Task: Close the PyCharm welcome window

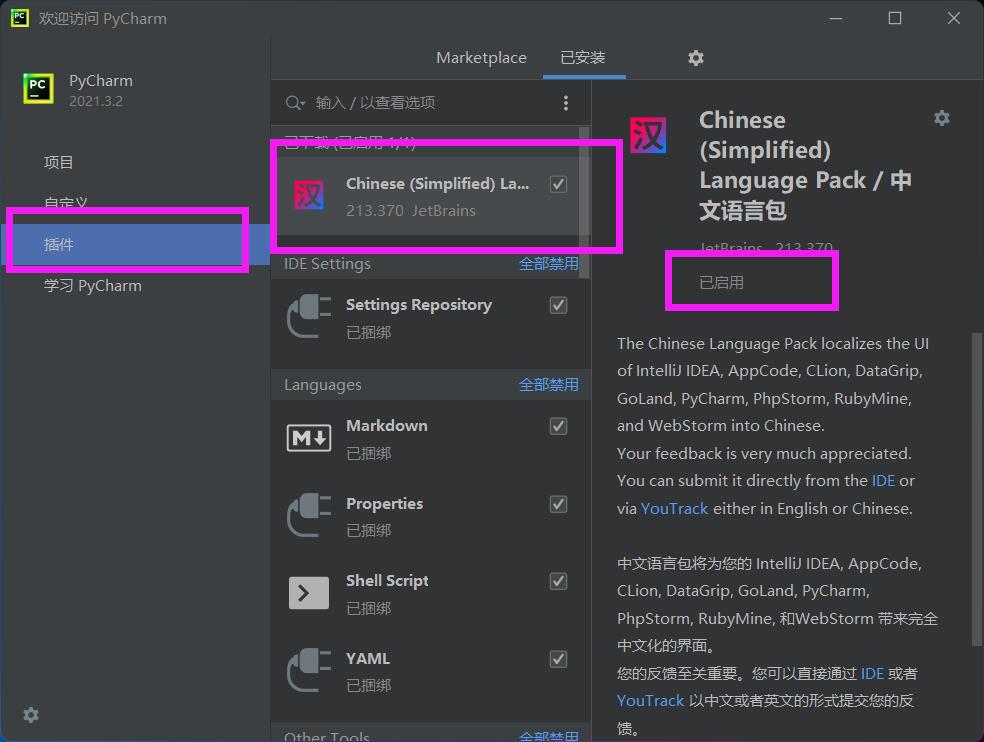Action: click(953, 18)
